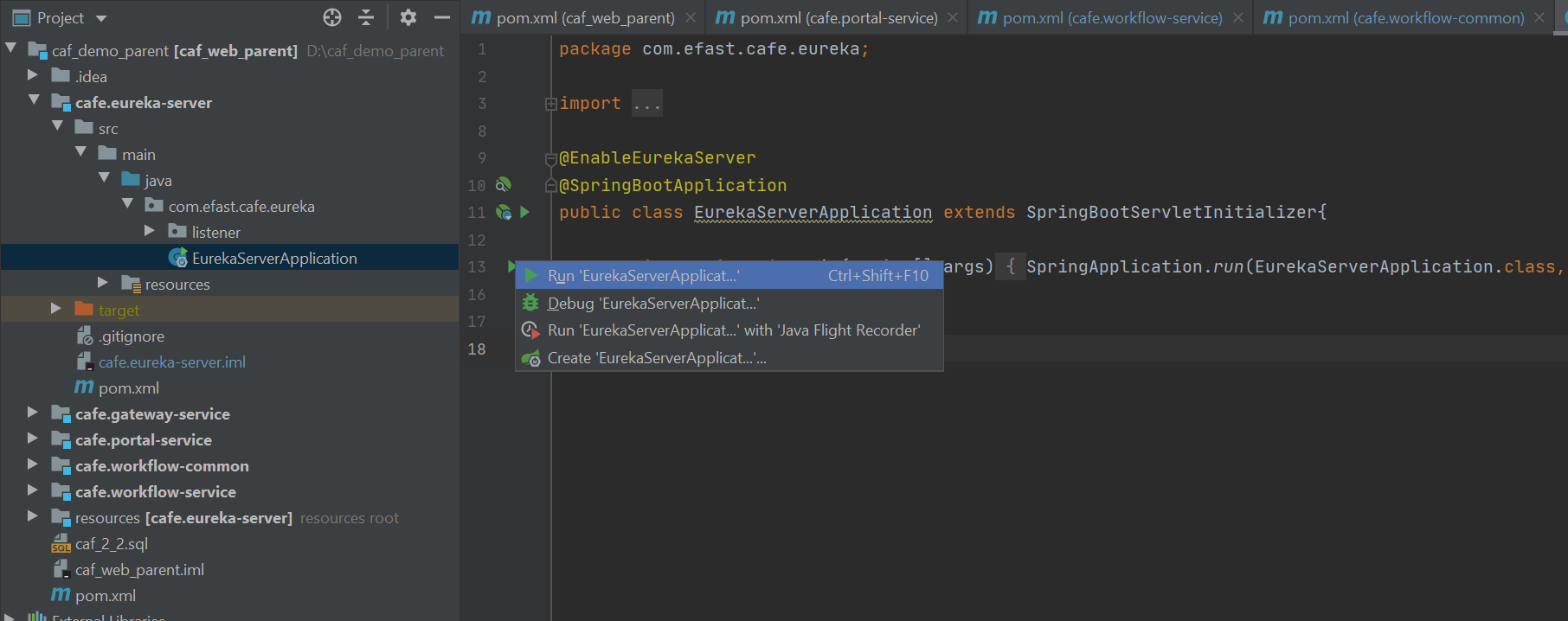Expand the resources folder under main

coord(103,283)
